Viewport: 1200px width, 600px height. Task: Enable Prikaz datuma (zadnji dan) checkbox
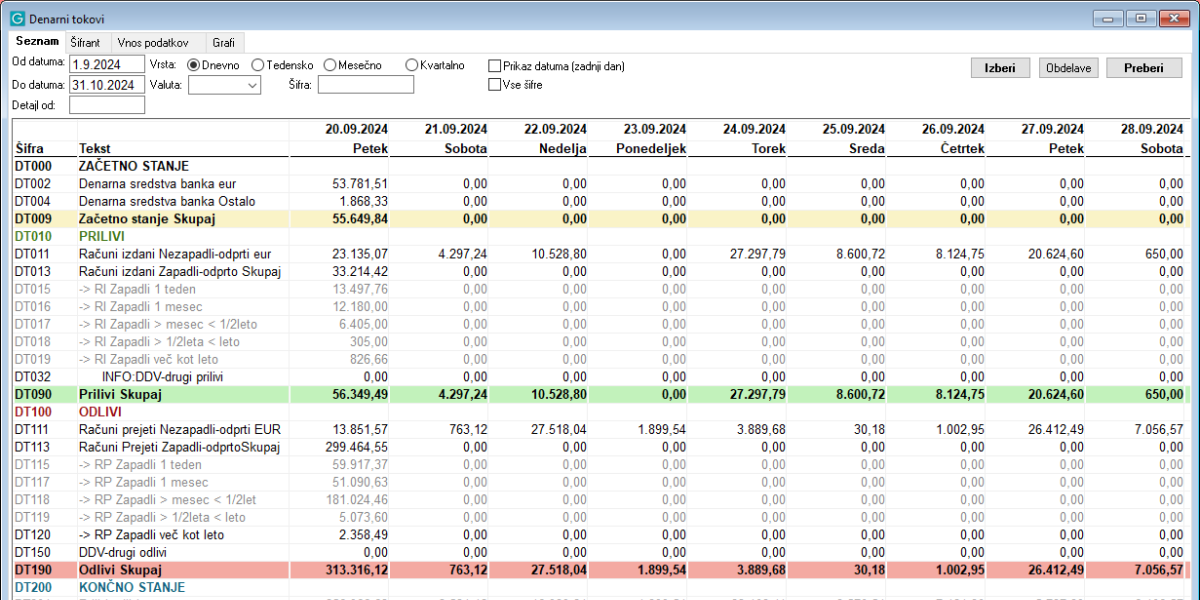[x=495, y=66]
